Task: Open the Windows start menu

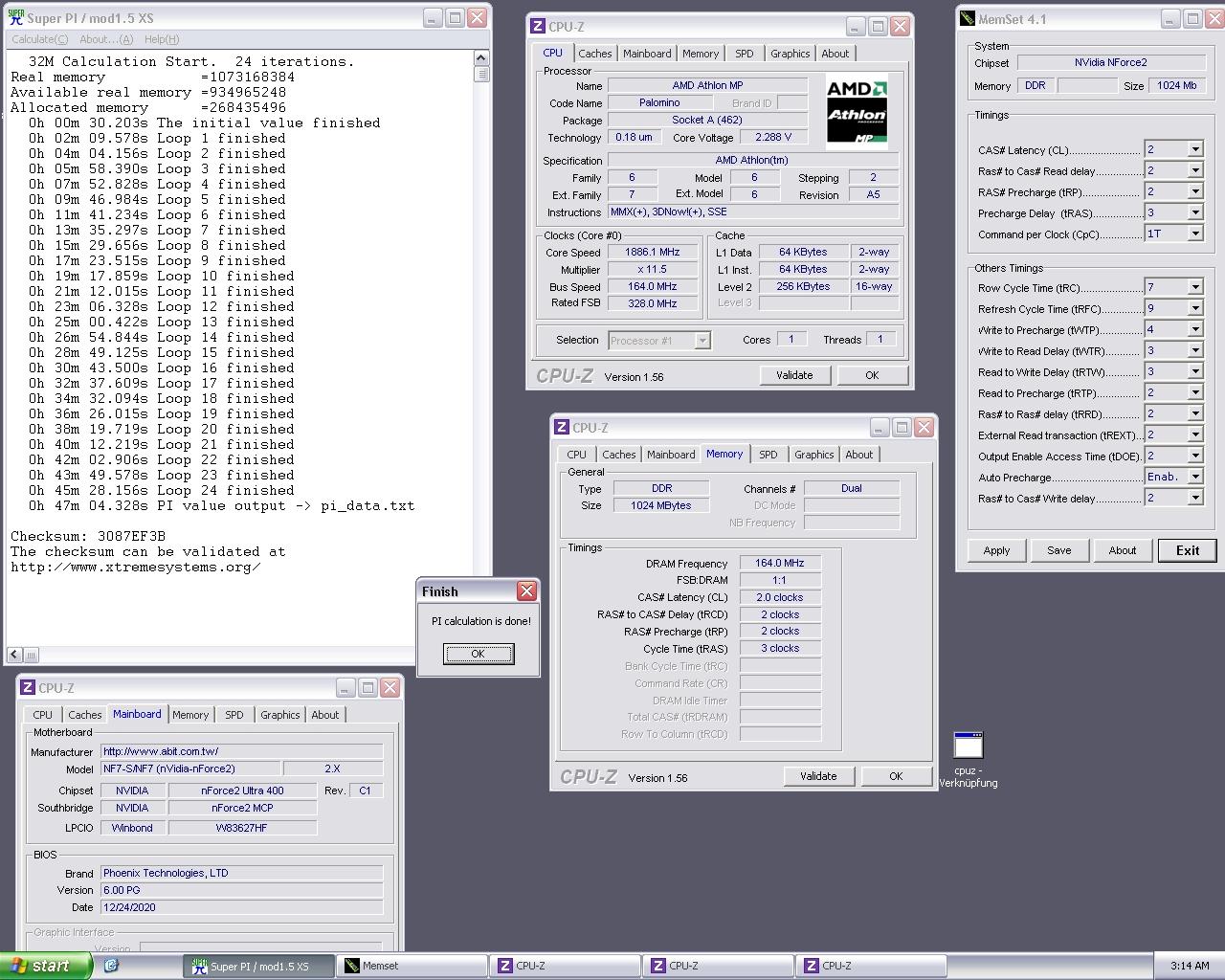Action: click(x=46, y=966)
